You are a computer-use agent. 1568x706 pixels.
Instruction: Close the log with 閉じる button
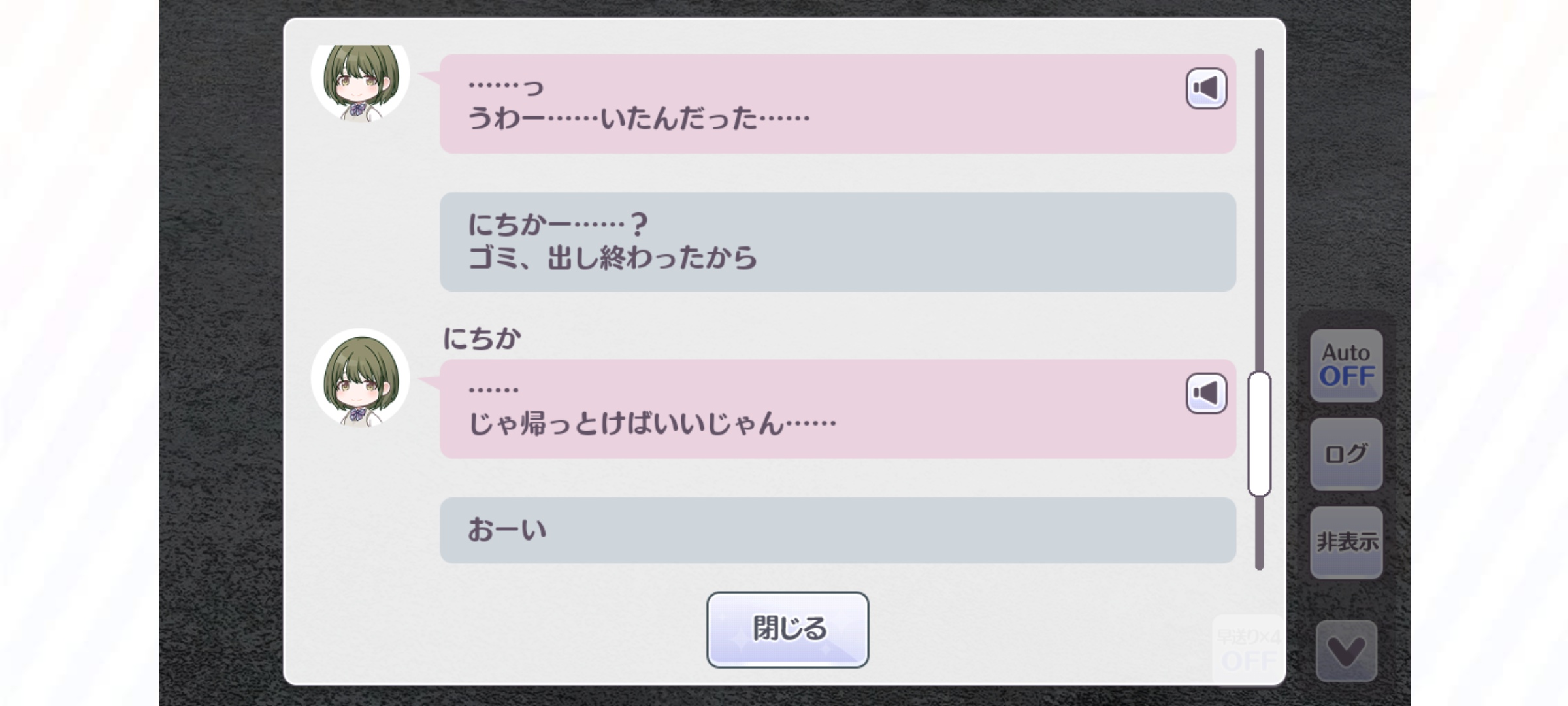(x=787, y=630)
